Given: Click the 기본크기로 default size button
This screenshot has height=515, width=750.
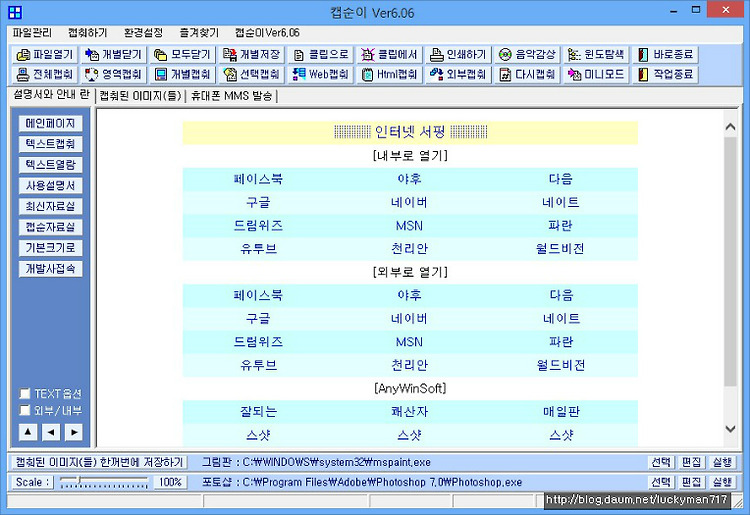Looking at the screenshot, I should [x=51, y=248].
